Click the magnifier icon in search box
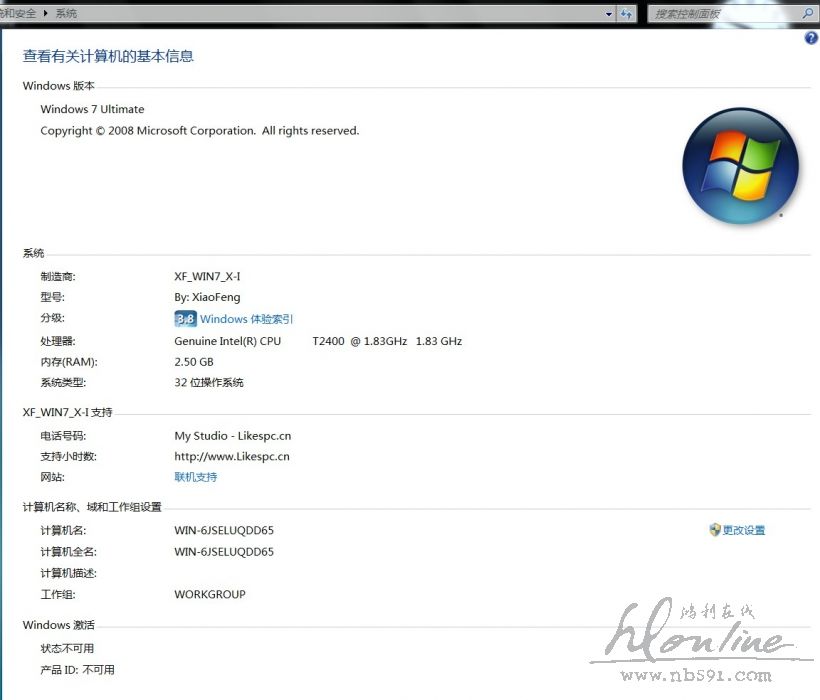820x700 pixels. tap(808, 14)
